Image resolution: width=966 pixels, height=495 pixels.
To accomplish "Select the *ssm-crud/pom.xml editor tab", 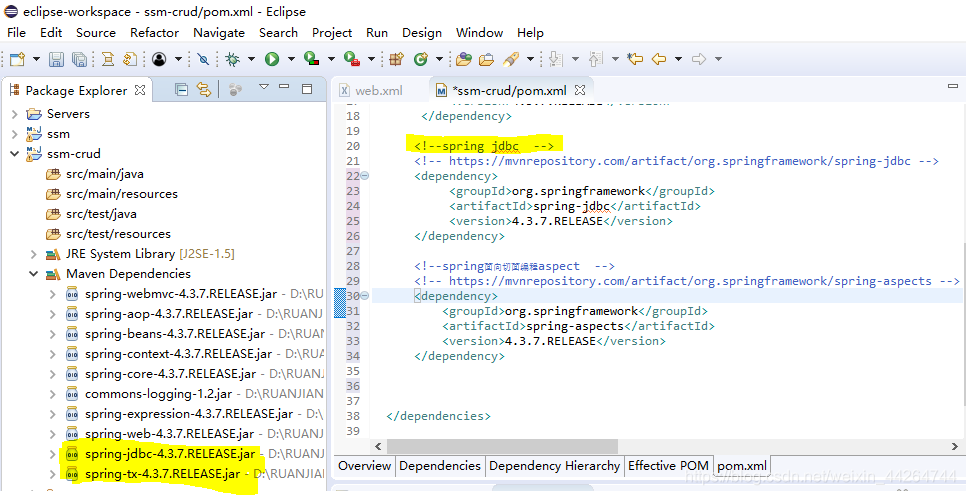I will point(509,91).
